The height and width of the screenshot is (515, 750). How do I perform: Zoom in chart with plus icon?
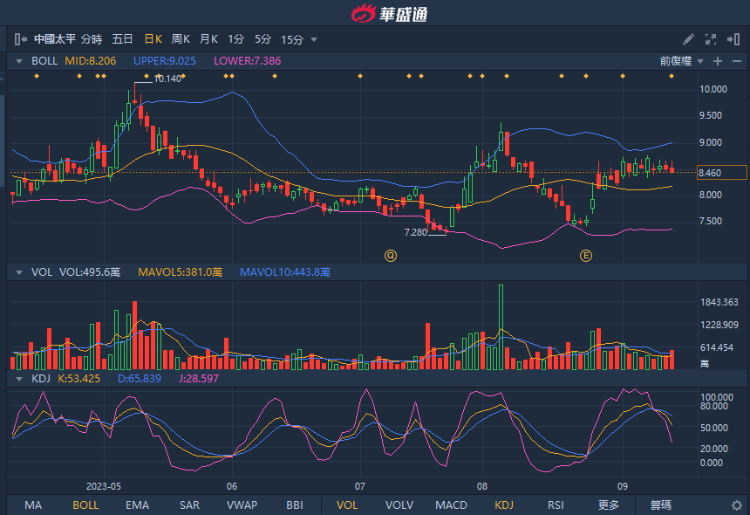point(716,61)
